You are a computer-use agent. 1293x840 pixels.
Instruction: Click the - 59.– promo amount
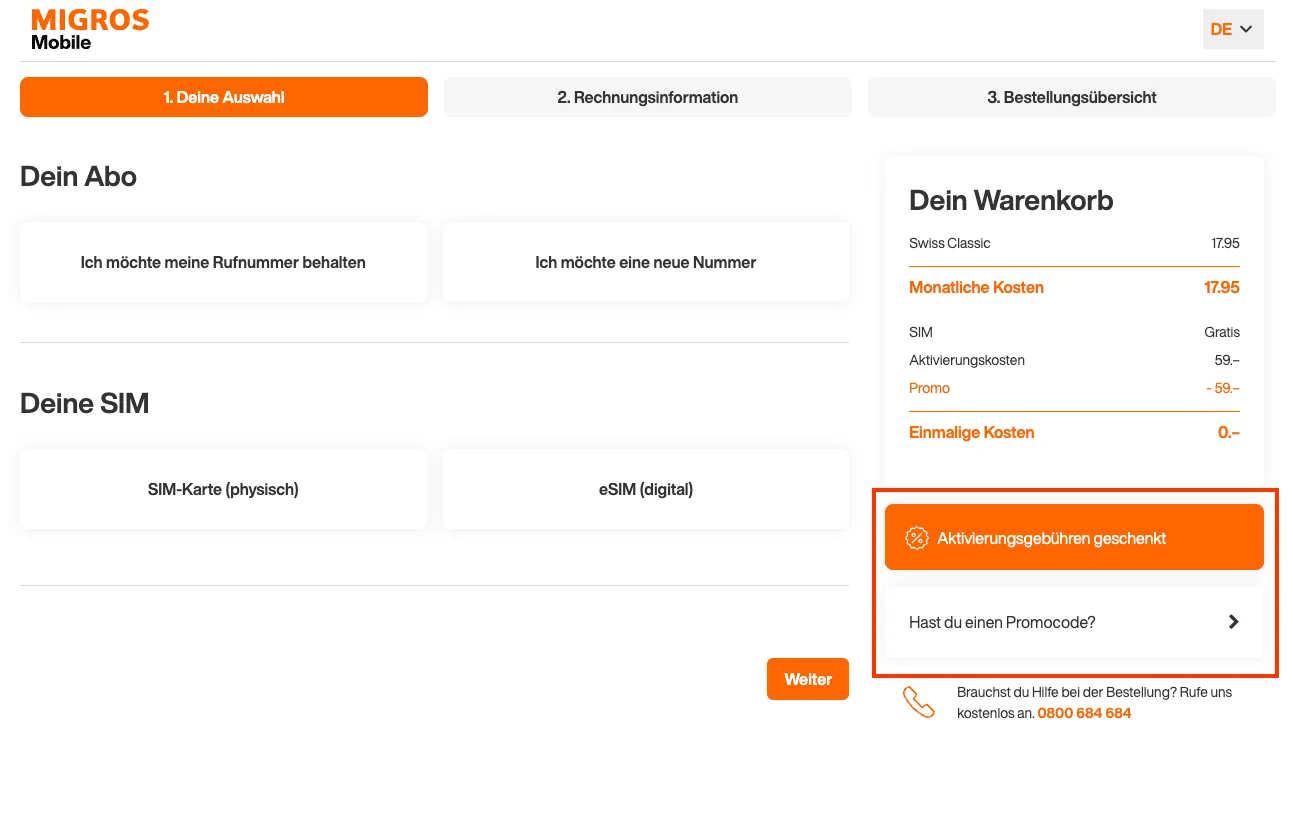click(x=1223, y=388)
